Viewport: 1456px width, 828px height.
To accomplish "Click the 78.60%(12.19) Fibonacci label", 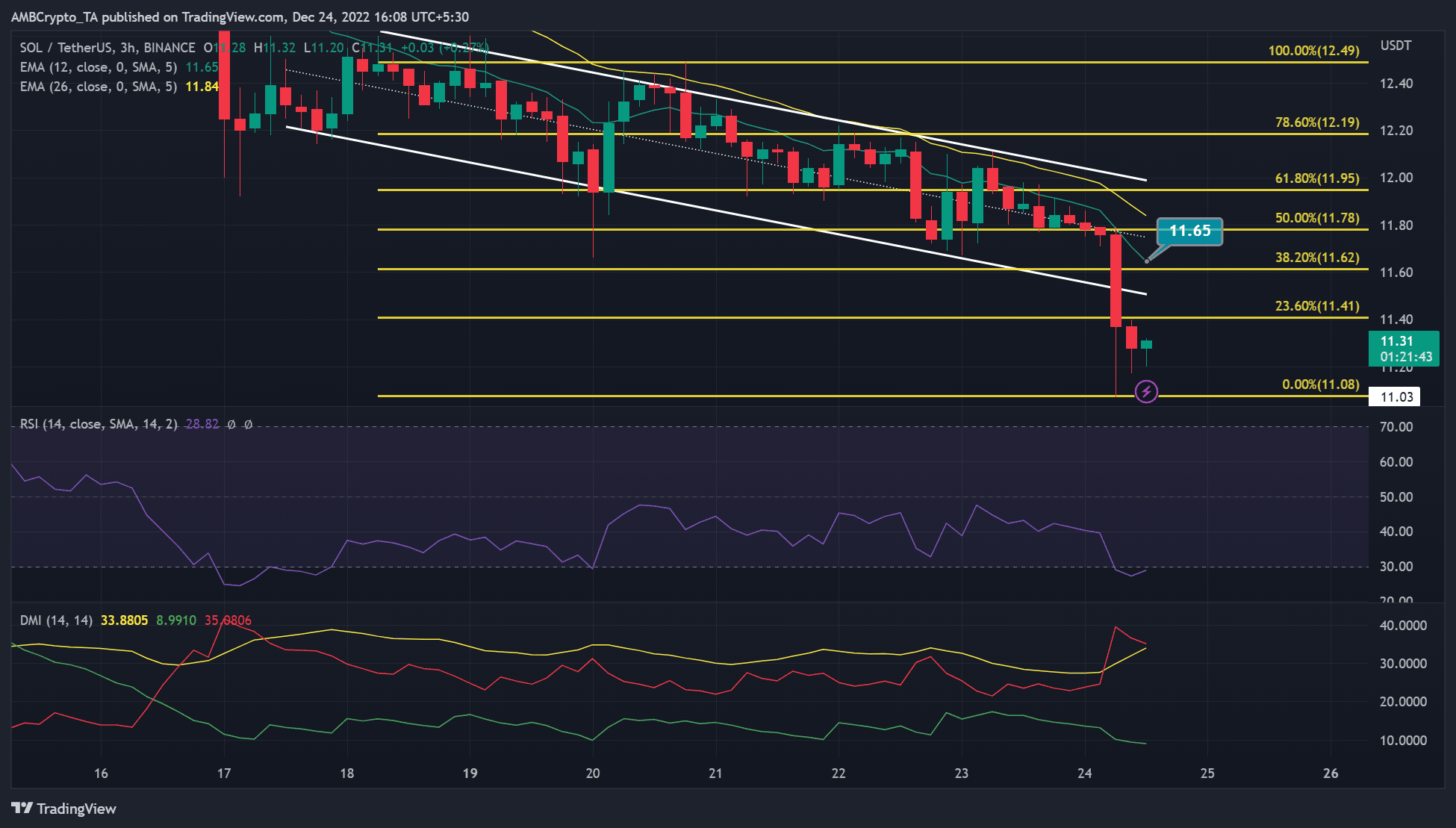I will (1317, 122).
